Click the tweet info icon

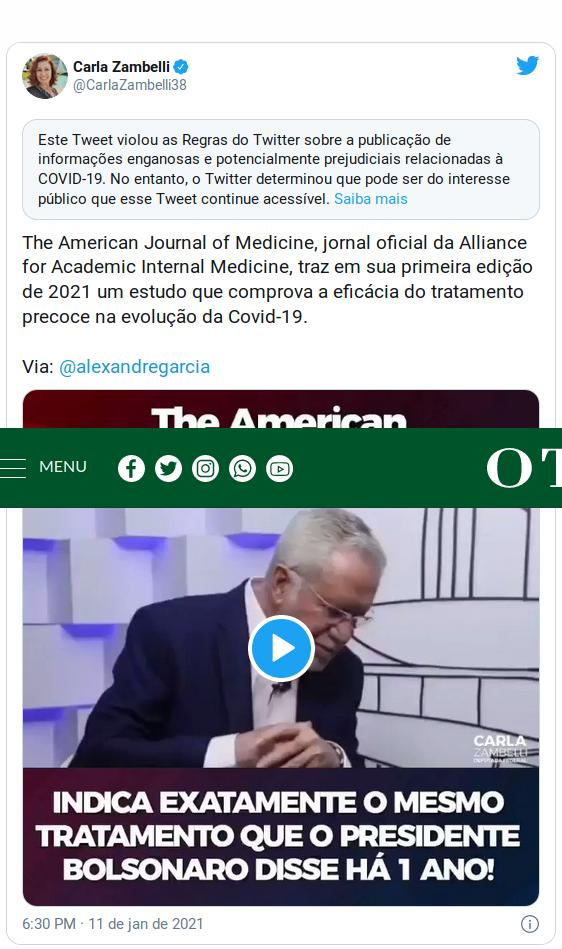[529, 924]
